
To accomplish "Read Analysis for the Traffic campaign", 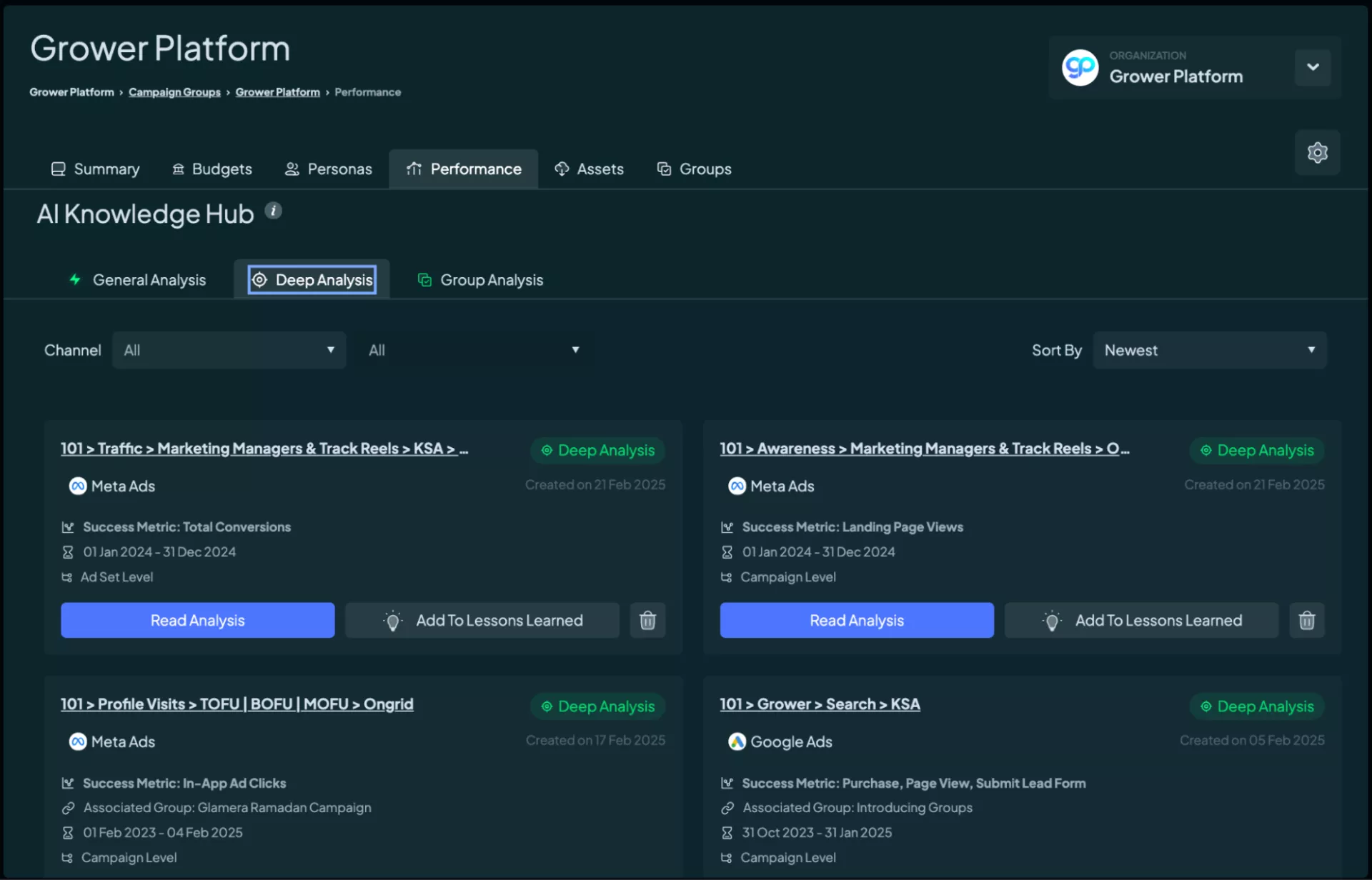I will click(x=197, y=620).
